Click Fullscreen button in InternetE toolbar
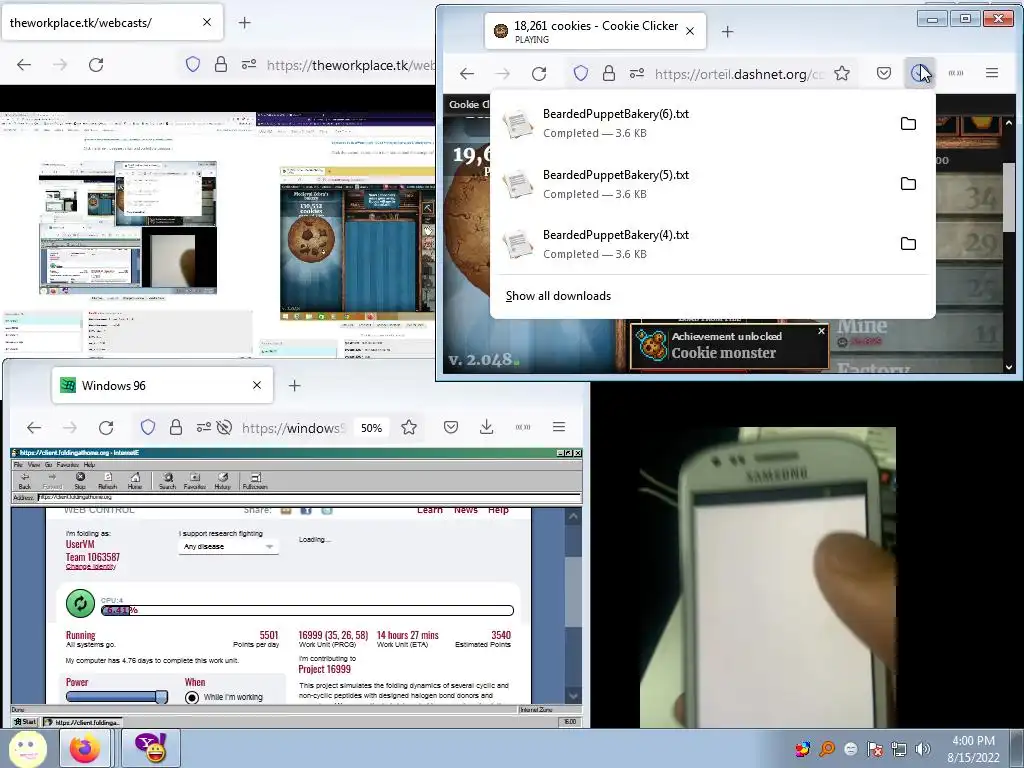The height and width of the screenshot is (768, 1024). click(255, 481)
